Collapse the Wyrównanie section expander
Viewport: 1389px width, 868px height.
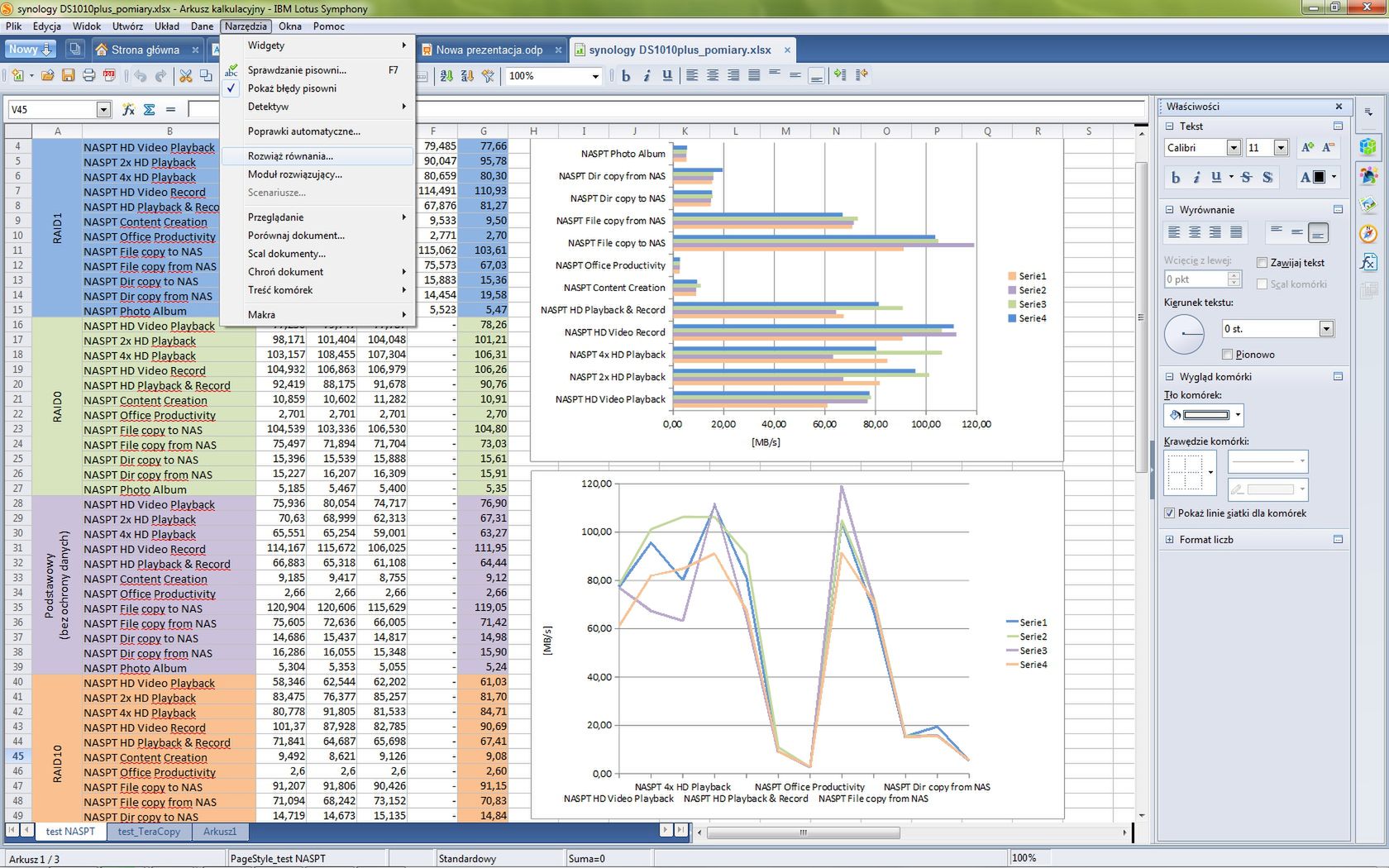pyautogui.click(x=1169, y=210)
